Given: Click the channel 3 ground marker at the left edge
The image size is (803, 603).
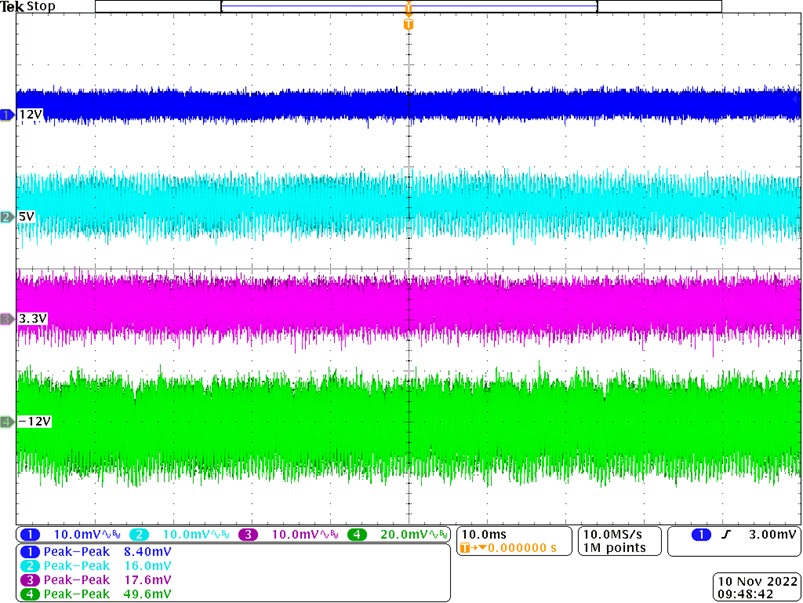Looking at the screenshot, I should (7, 319).
